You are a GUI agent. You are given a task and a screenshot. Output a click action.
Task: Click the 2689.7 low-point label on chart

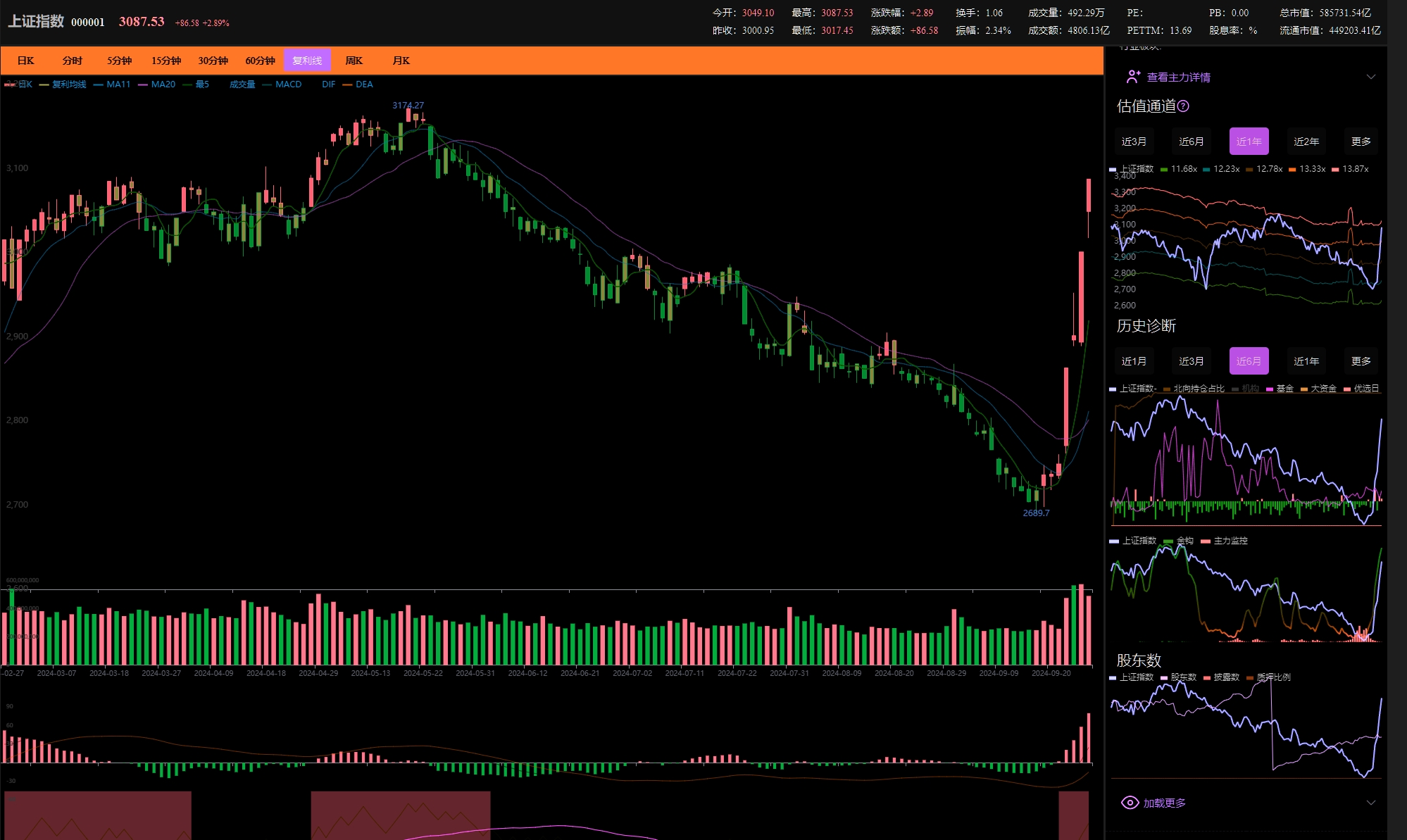tap(1036, 513)
